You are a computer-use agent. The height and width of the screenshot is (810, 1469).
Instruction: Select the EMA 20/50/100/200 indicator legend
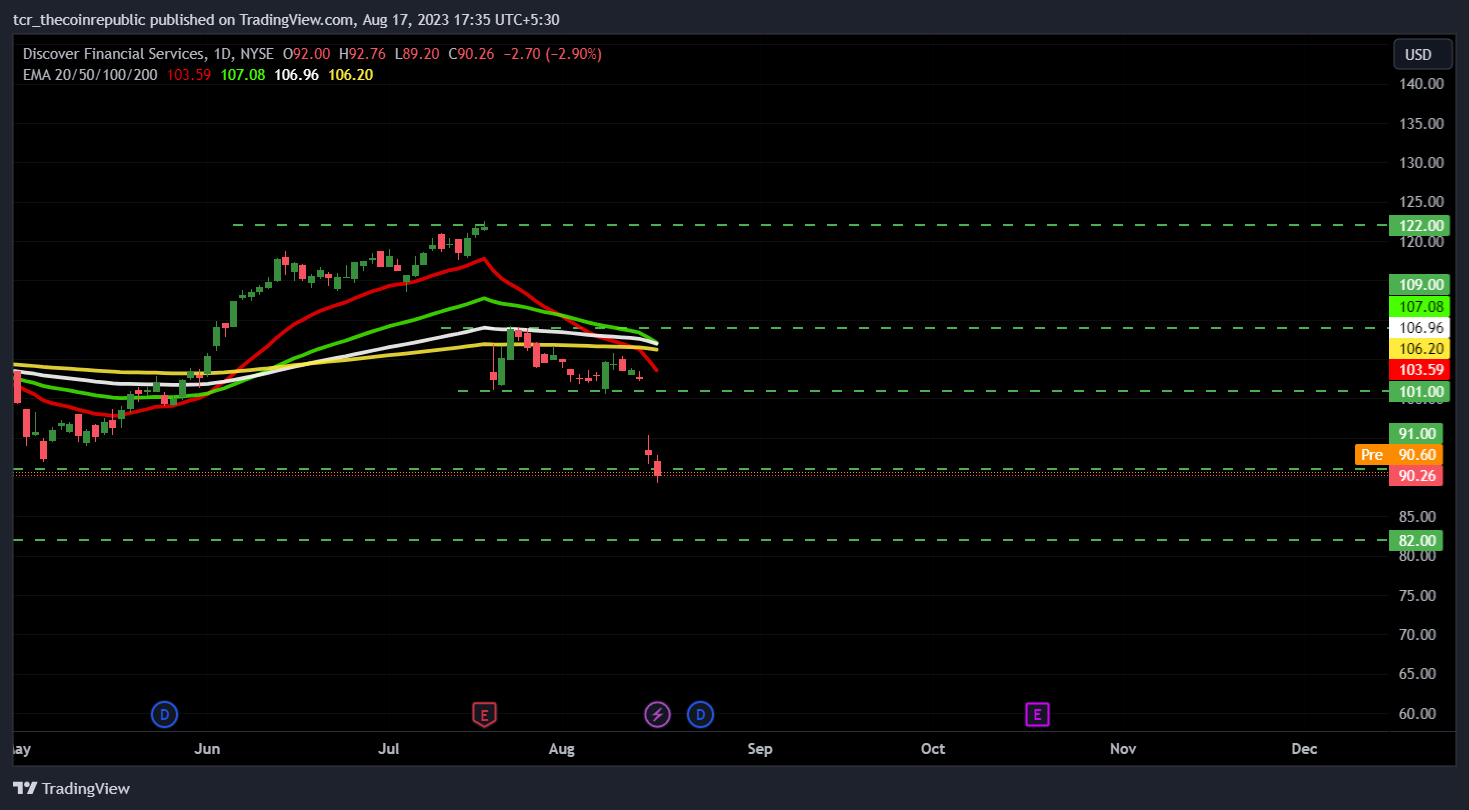[x=90, y=74]
